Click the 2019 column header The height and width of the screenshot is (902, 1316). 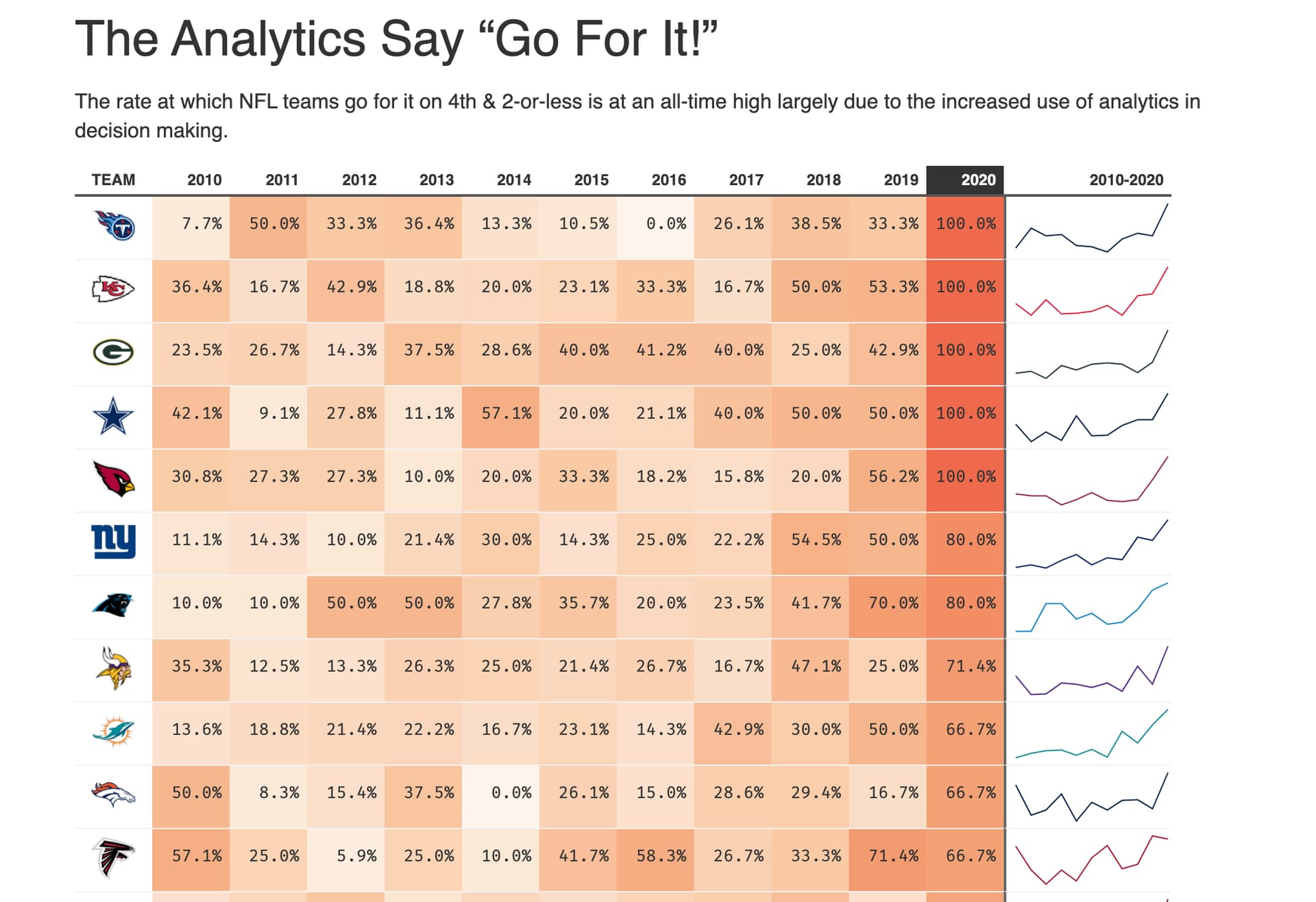point(901,180)
